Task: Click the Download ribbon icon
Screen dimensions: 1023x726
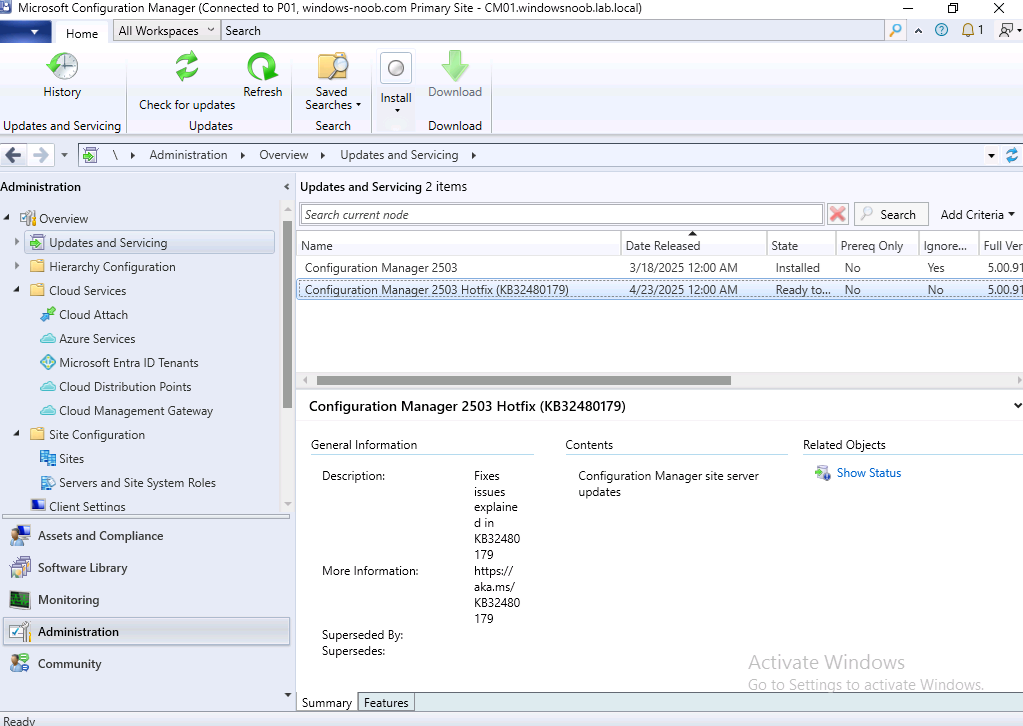Action: [x=455, y=67]
